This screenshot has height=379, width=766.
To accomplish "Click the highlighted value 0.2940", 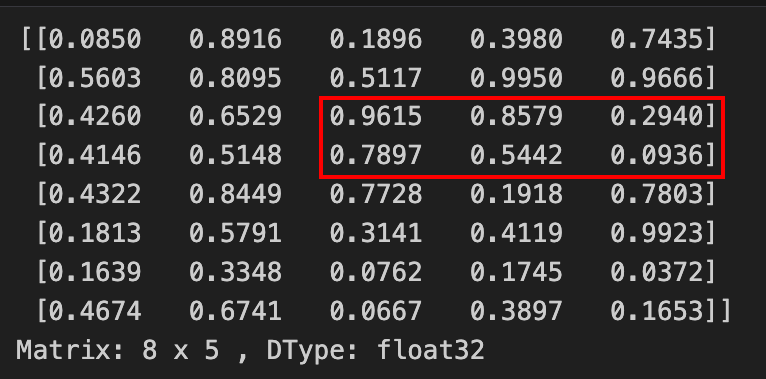I will [656, 117].
